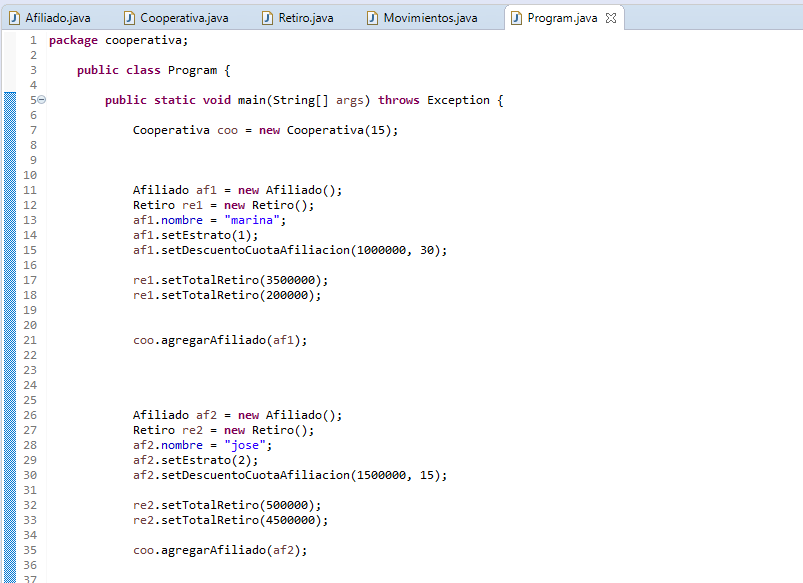This screenshot has width=803, height=583.
Task: Click 're2.setTotalRetiro(4500000);' line
Action: pos(230,520)
